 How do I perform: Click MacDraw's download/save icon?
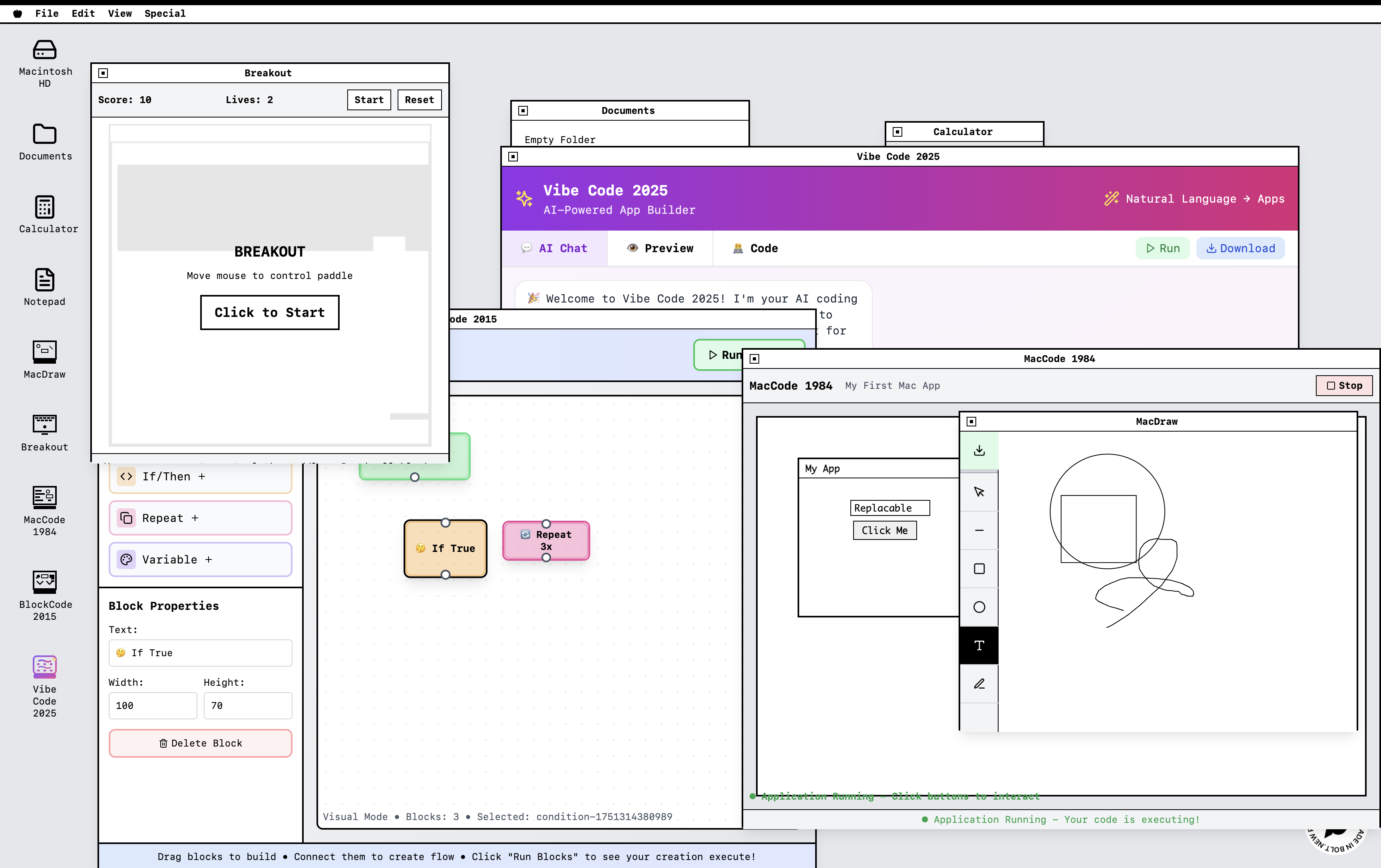pos(978,451)
